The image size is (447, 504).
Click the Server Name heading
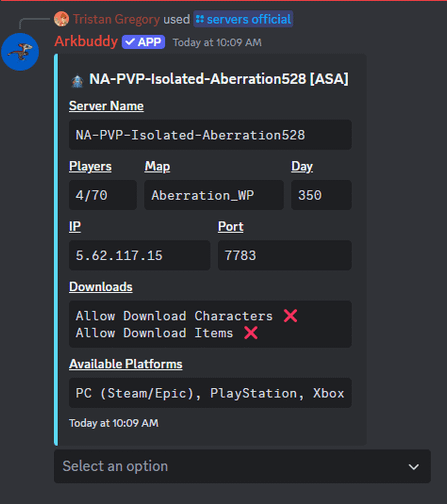(106, 106)
